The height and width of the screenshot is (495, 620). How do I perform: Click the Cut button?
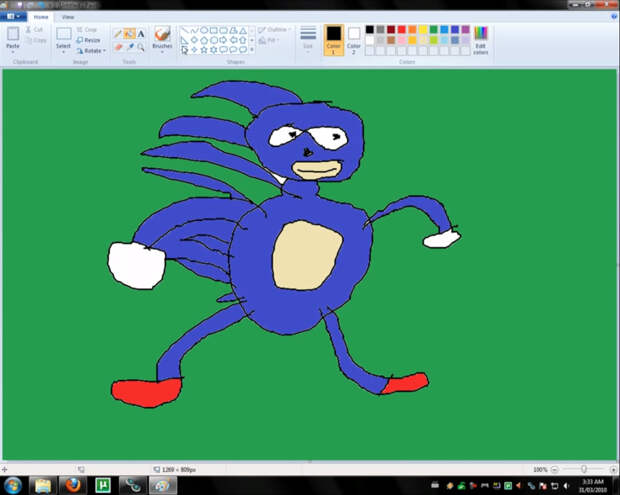click(34, 30)
